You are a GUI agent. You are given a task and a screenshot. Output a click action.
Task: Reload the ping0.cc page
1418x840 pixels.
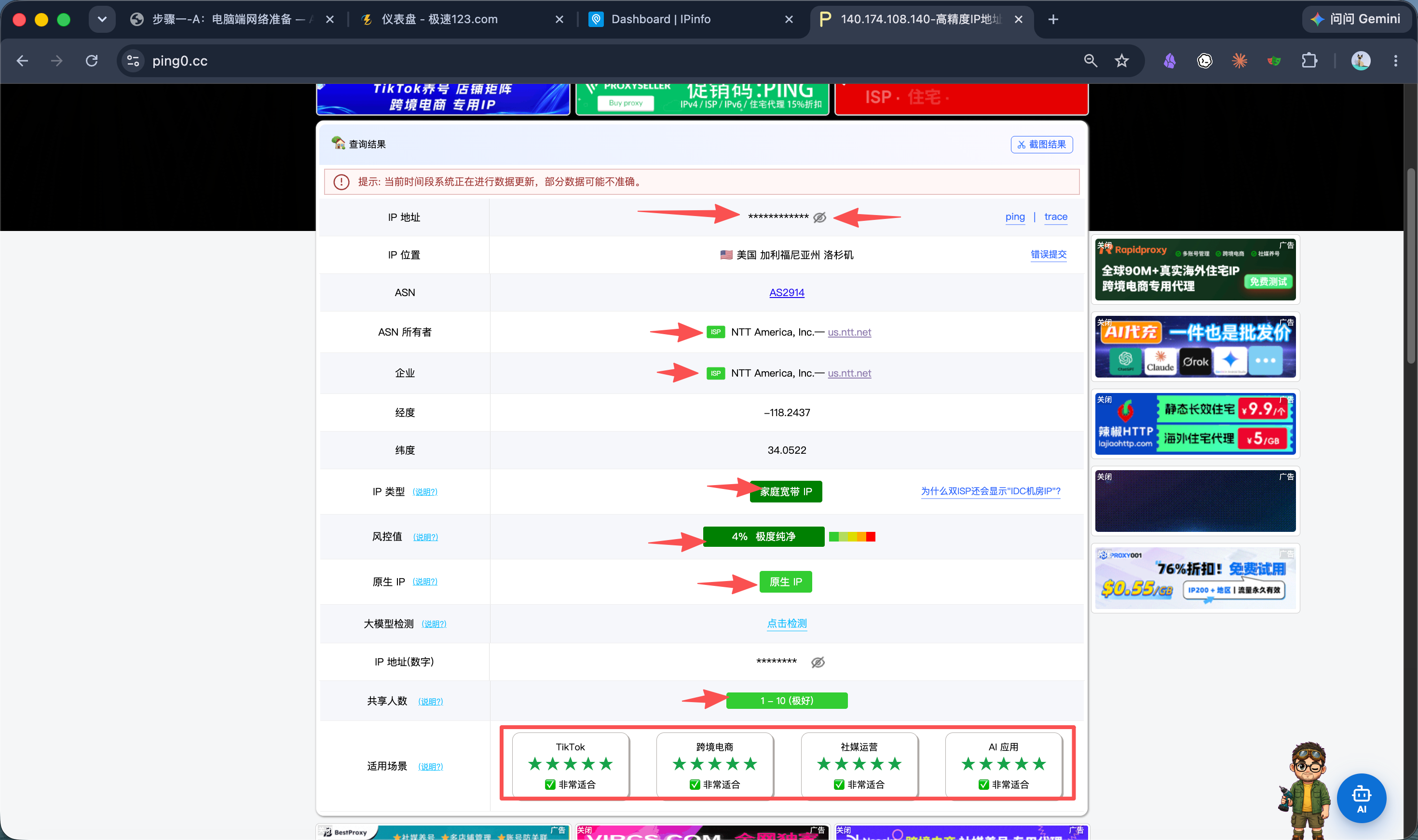tap(92, 61)
